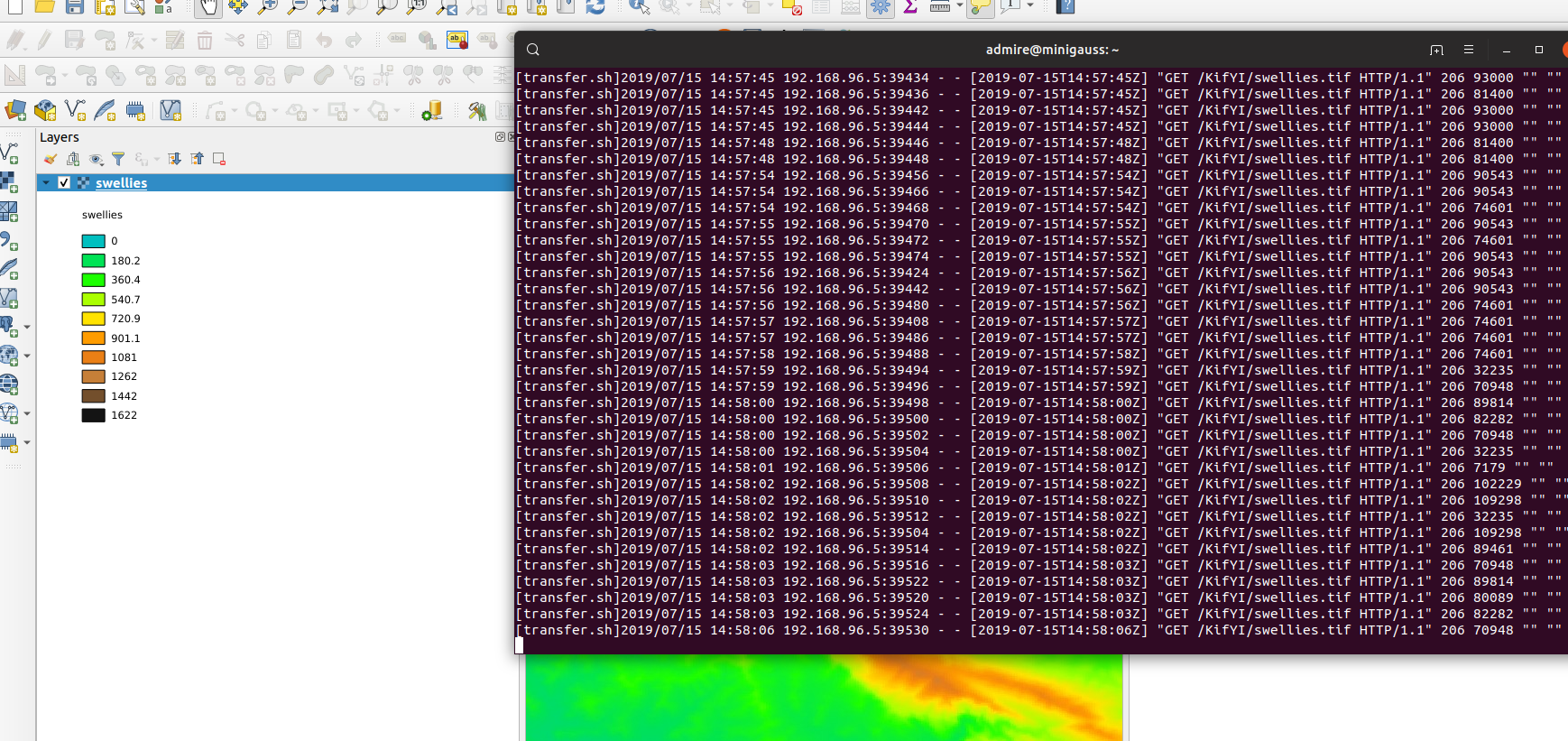Click the filter legend funnel icon
Image resolution: width=1568 pixels, height=741 pixels.
[x=118, y=160]
